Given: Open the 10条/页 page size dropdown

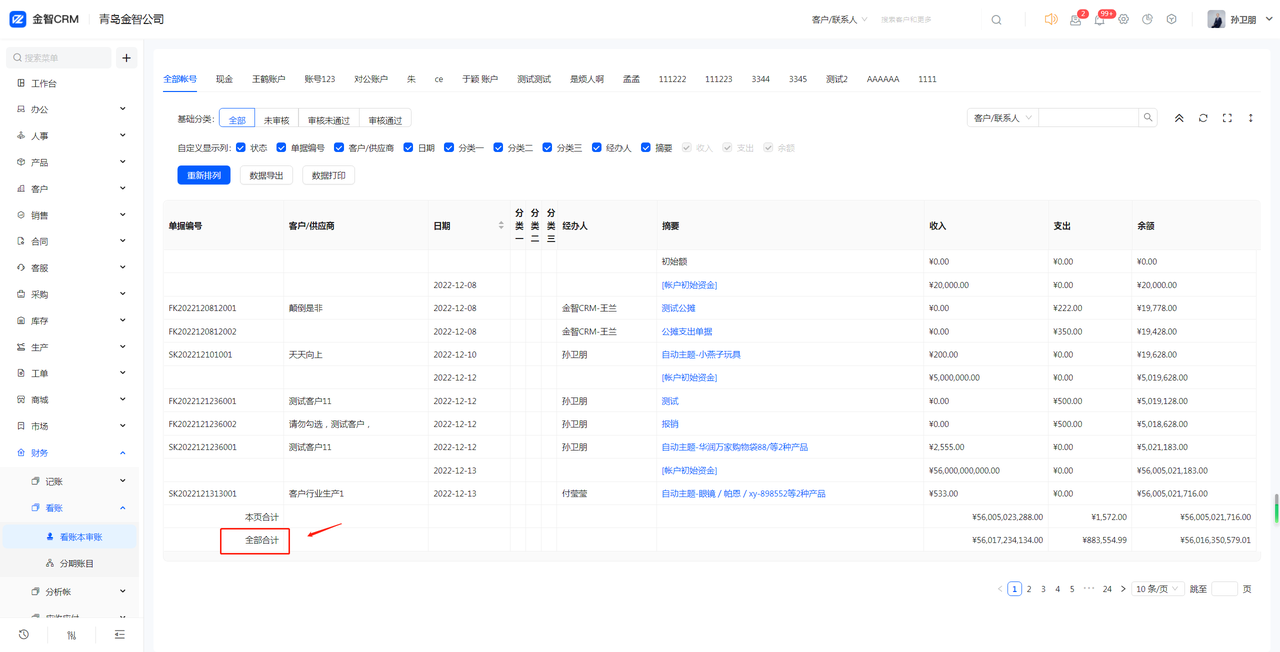Looking at the screenshot, I should point(1160,589).
